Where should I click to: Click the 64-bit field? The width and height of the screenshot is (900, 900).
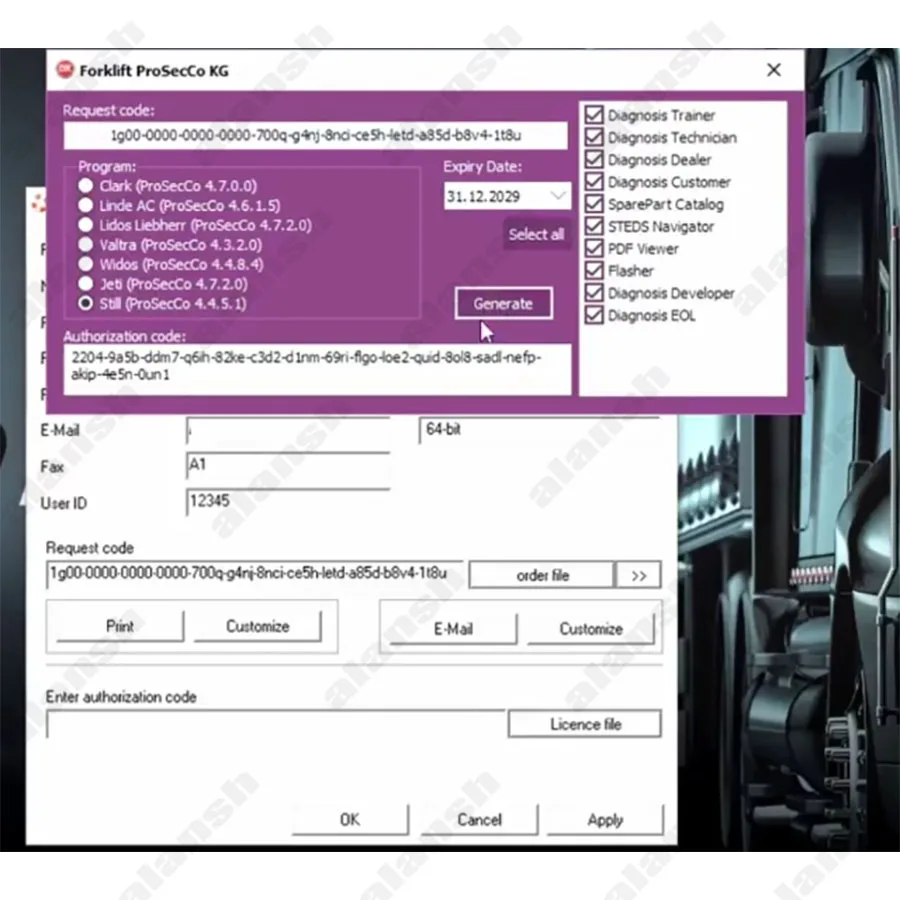coord(540,430)
